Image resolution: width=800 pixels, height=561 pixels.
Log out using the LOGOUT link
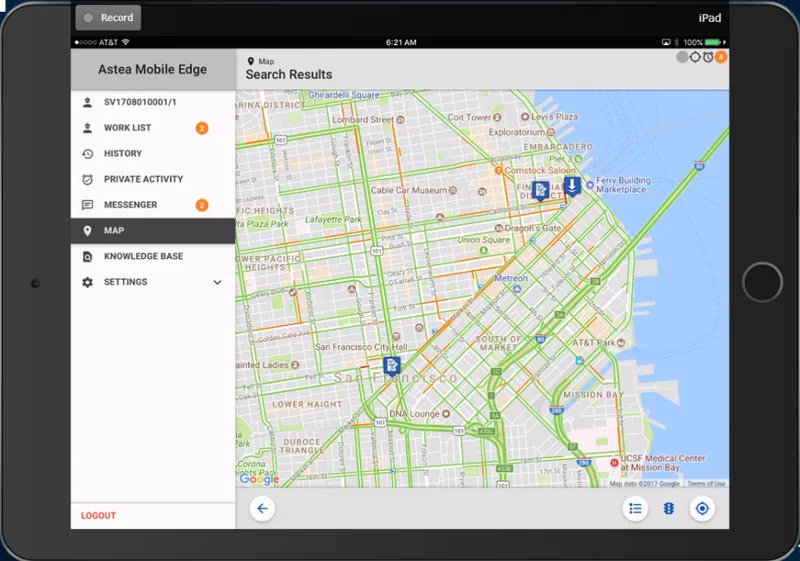point(98,516)
